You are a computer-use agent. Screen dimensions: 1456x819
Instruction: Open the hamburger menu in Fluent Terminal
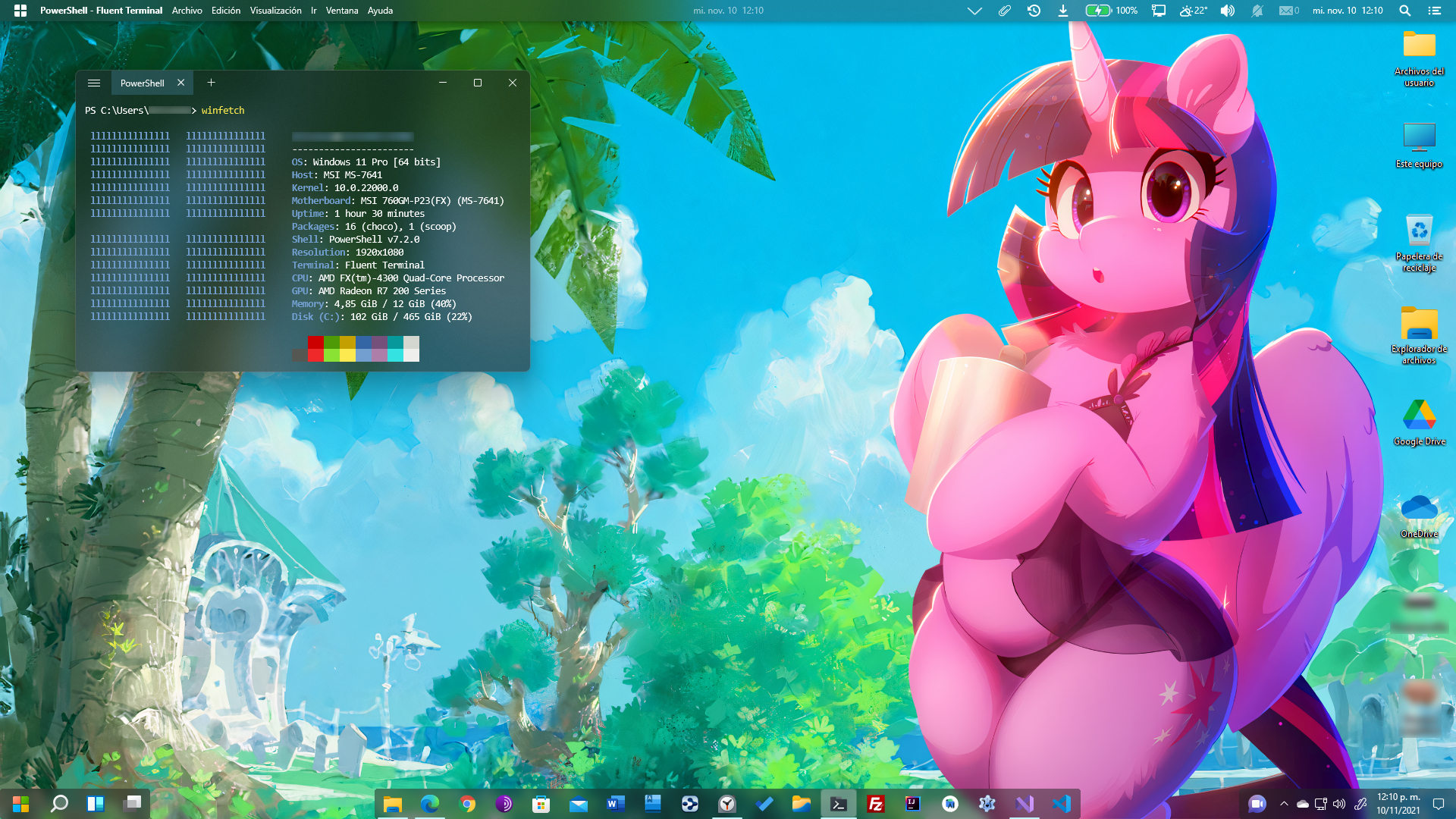(94, 83)
